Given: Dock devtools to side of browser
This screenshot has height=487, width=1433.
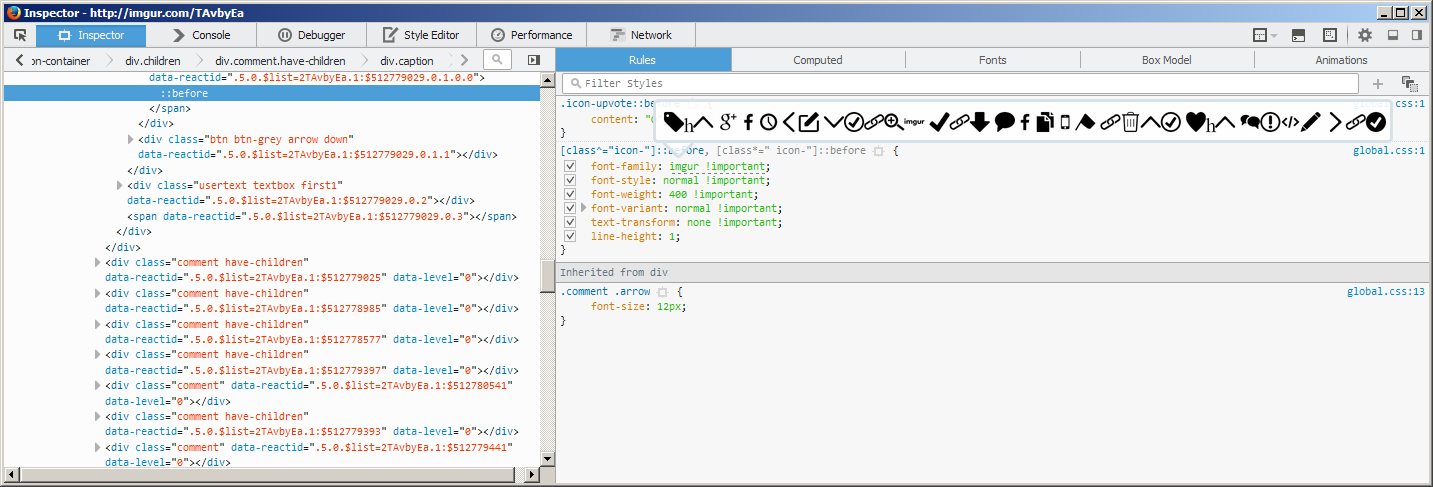Looking at the screenshot, I should 1417,35.
